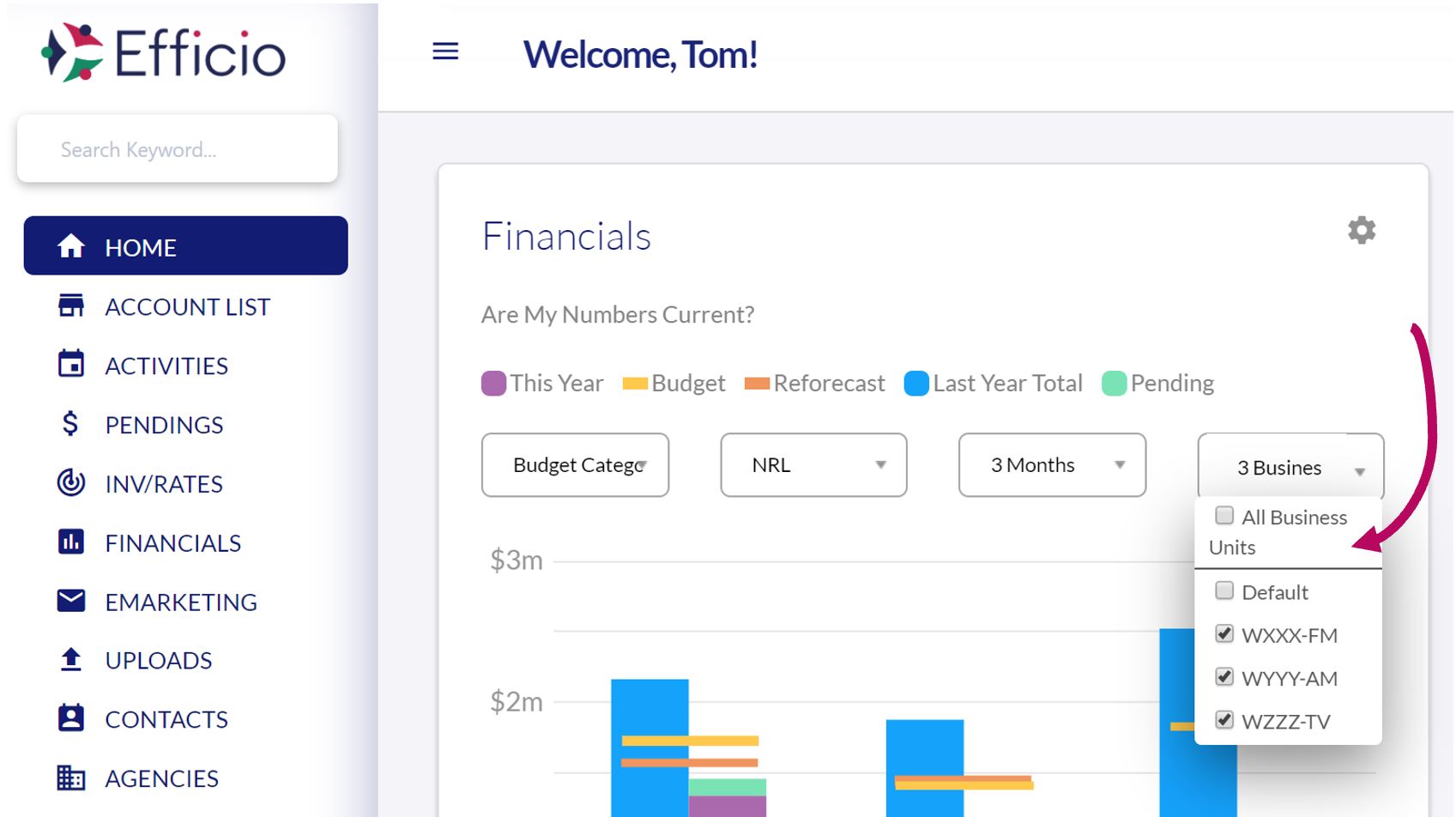Toggle Pending green legend swatch
Image resolution: width=1456 pixels, height=817 pixels.
[x=1114, y=383]
